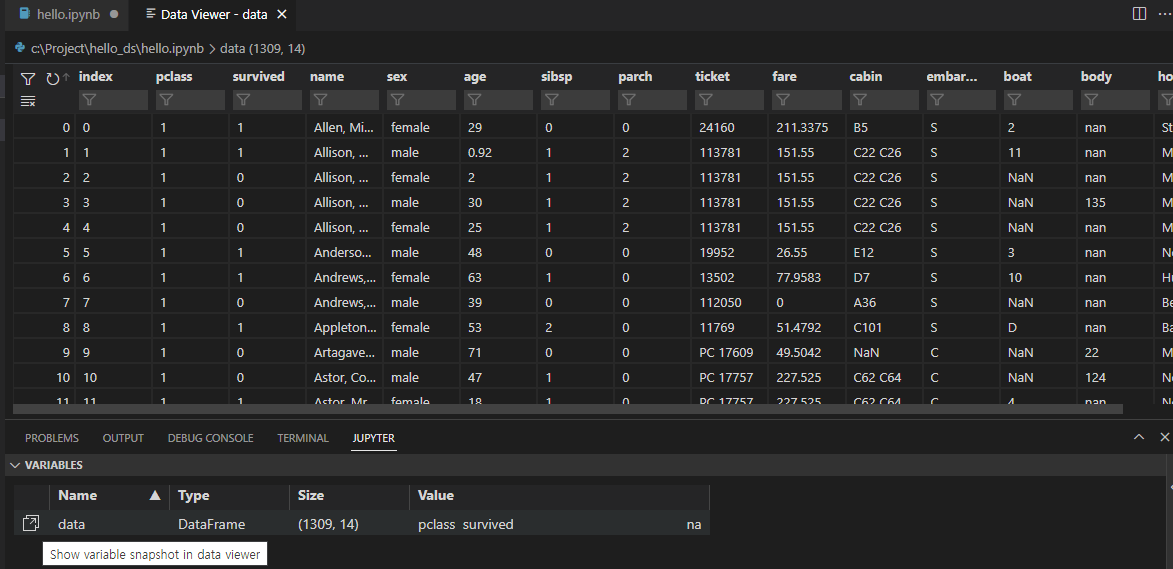Focus the fare column filter box
The width and height of the screenshot is (1173, 569).
coord(807,100)
